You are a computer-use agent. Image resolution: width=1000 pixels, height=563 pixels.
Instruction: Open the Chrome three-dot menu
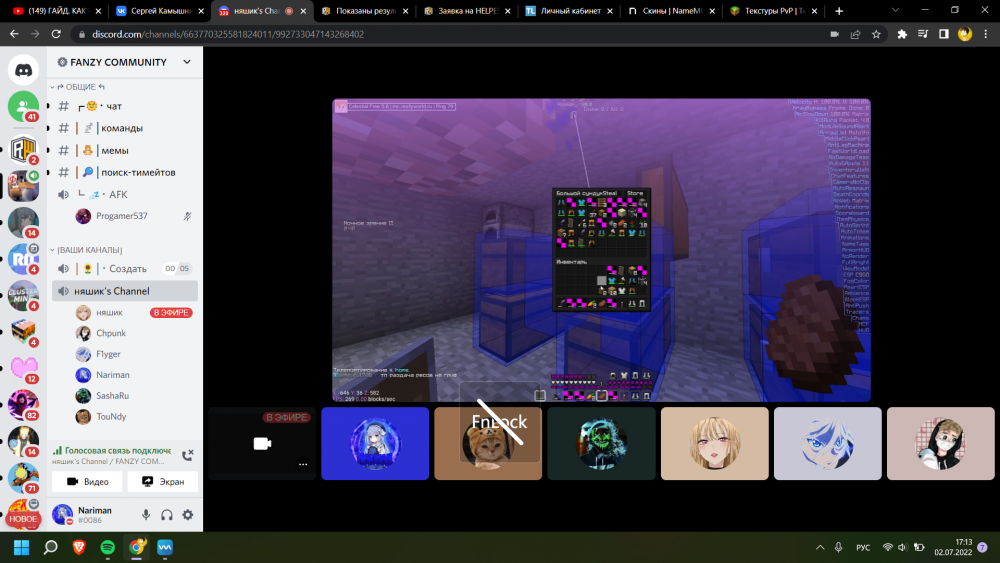pyautogui.click(x=986, y=34)
